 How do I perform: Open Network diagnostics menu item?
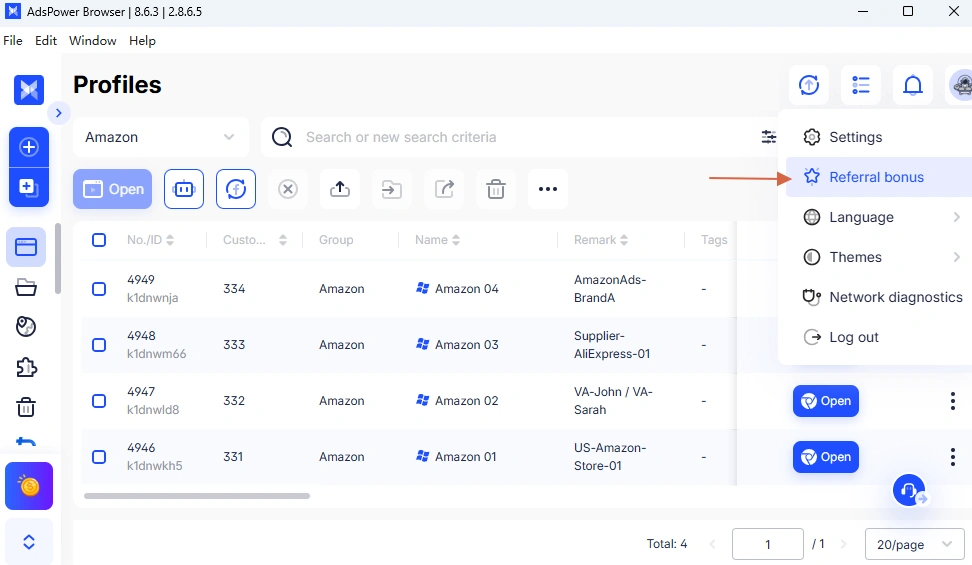879,297
